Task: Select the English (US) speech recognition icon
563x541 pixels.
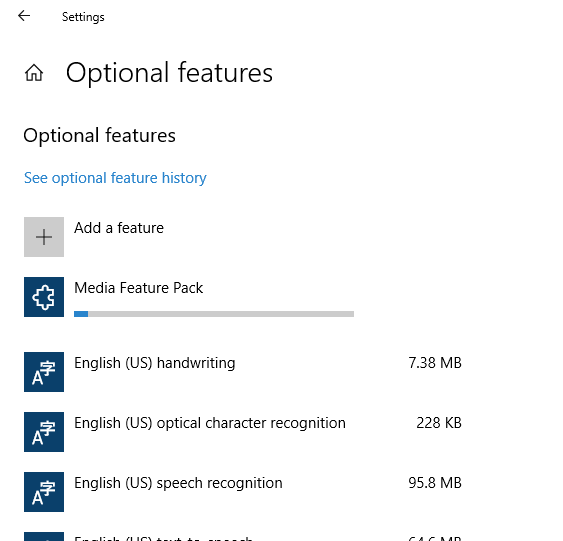Action: [x=44, y=492]
